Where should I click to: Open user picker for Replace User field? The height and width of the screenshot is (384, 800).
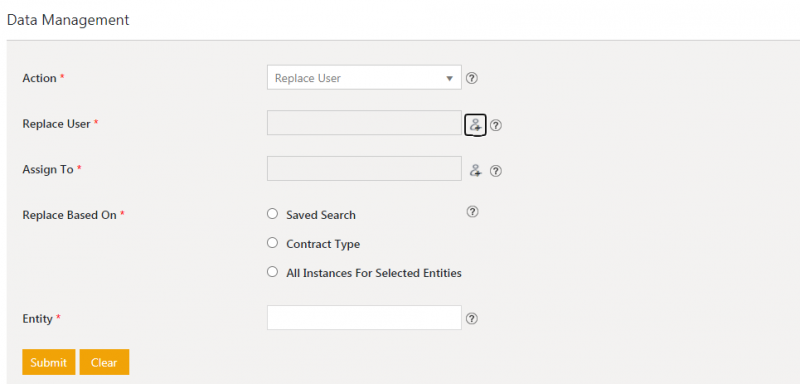(x=475, y=124)
